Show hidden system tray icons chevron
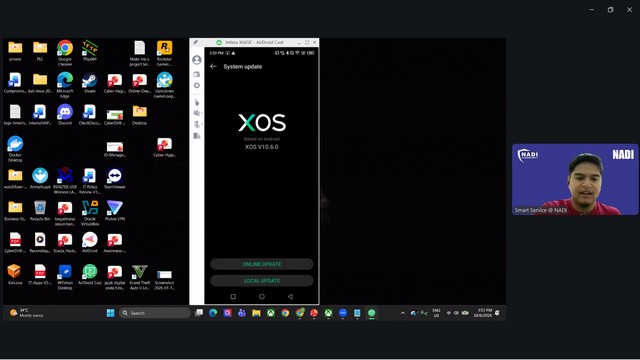Image resolution: width=640 pixels, height=360 pixels. pyautogui.click(x=403, y=313)
